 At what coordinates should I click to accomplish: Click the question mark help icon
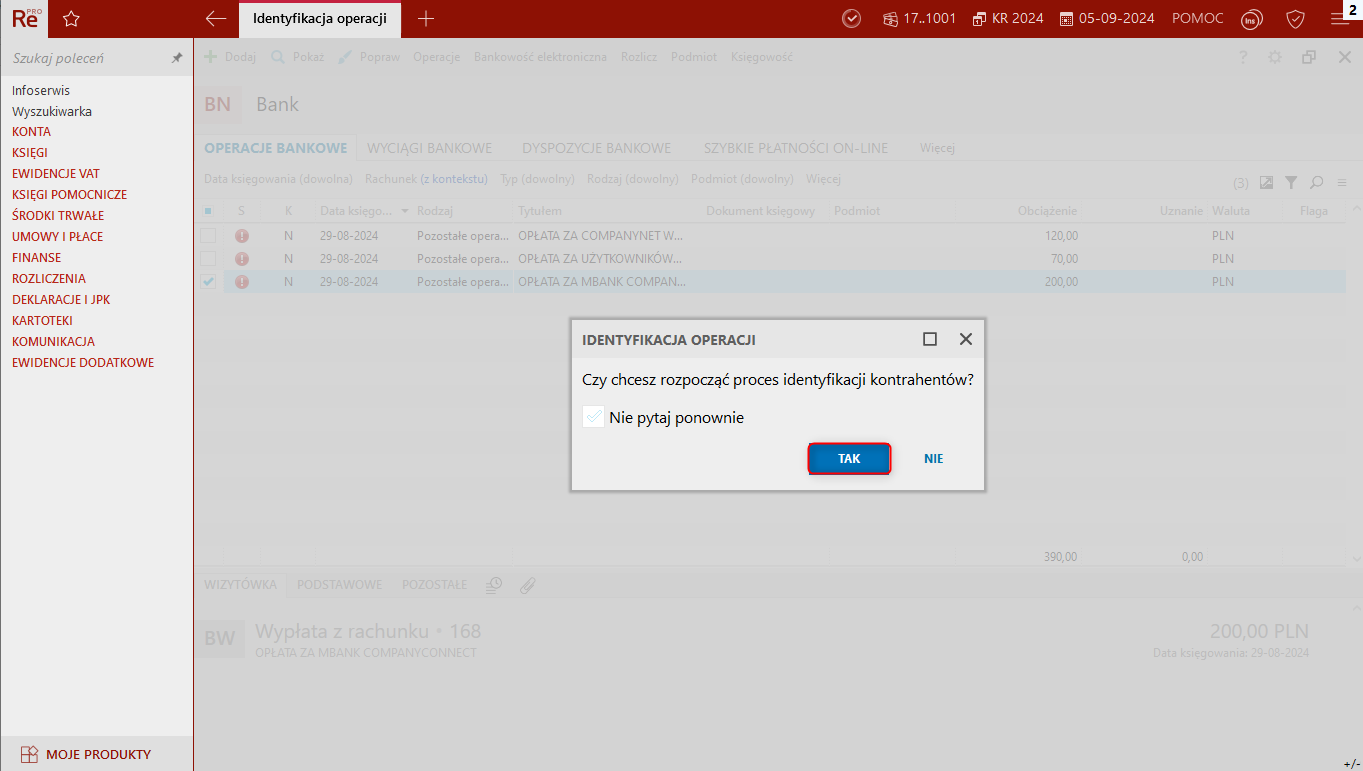[x=1243, y=57]
